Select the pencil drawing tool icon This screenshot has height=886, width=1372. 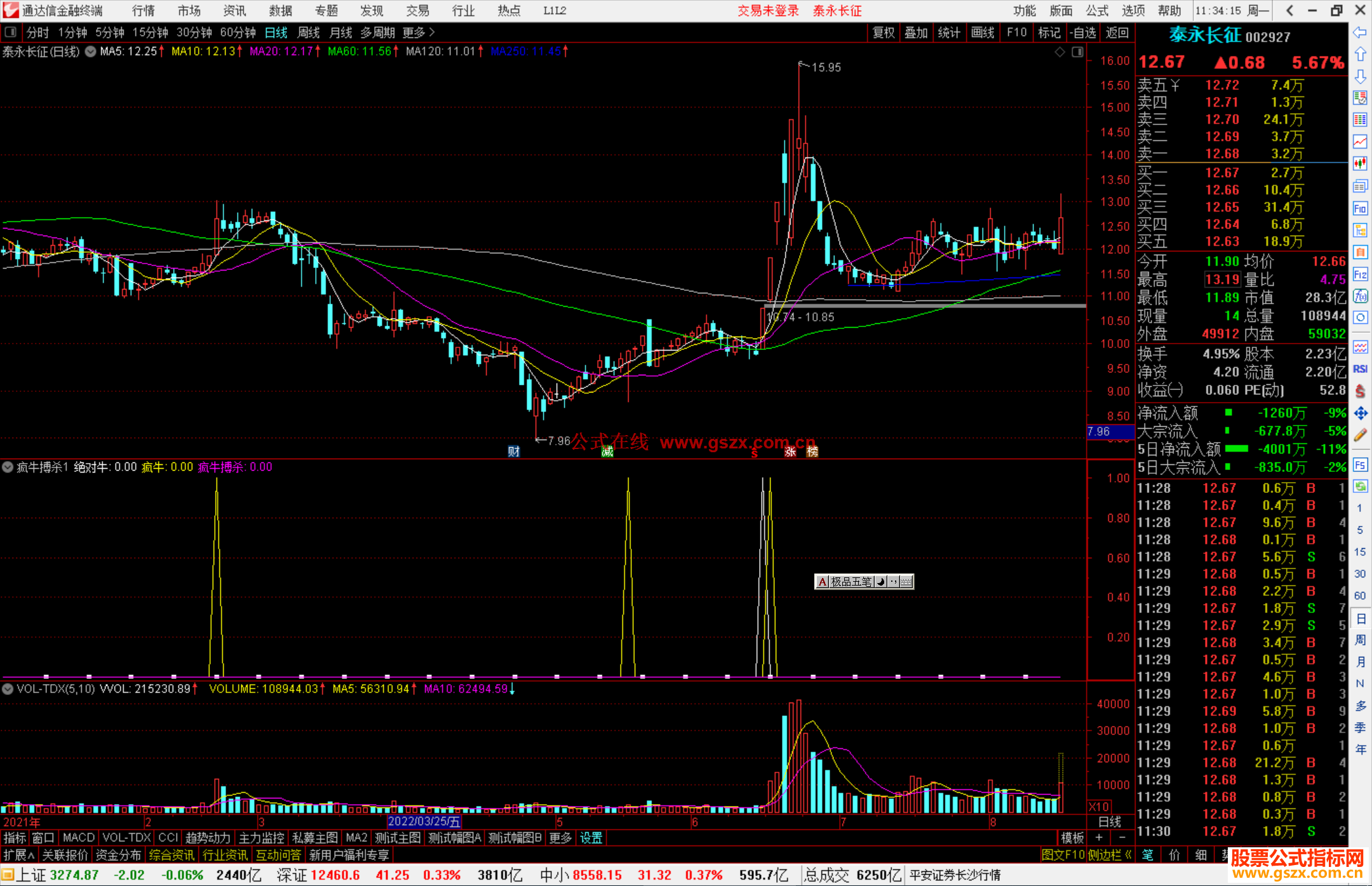click(1360, 435)
